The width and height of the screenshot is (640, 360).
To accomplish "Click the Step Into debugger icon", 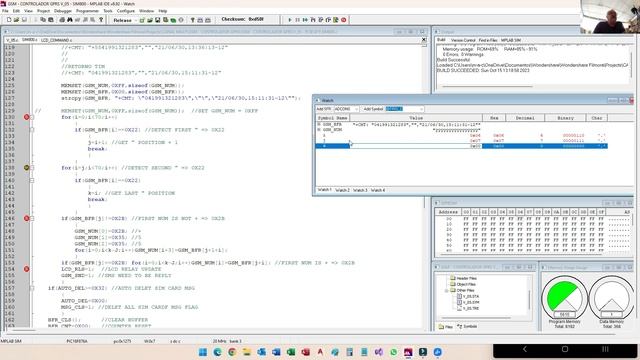I will point(313,20).
